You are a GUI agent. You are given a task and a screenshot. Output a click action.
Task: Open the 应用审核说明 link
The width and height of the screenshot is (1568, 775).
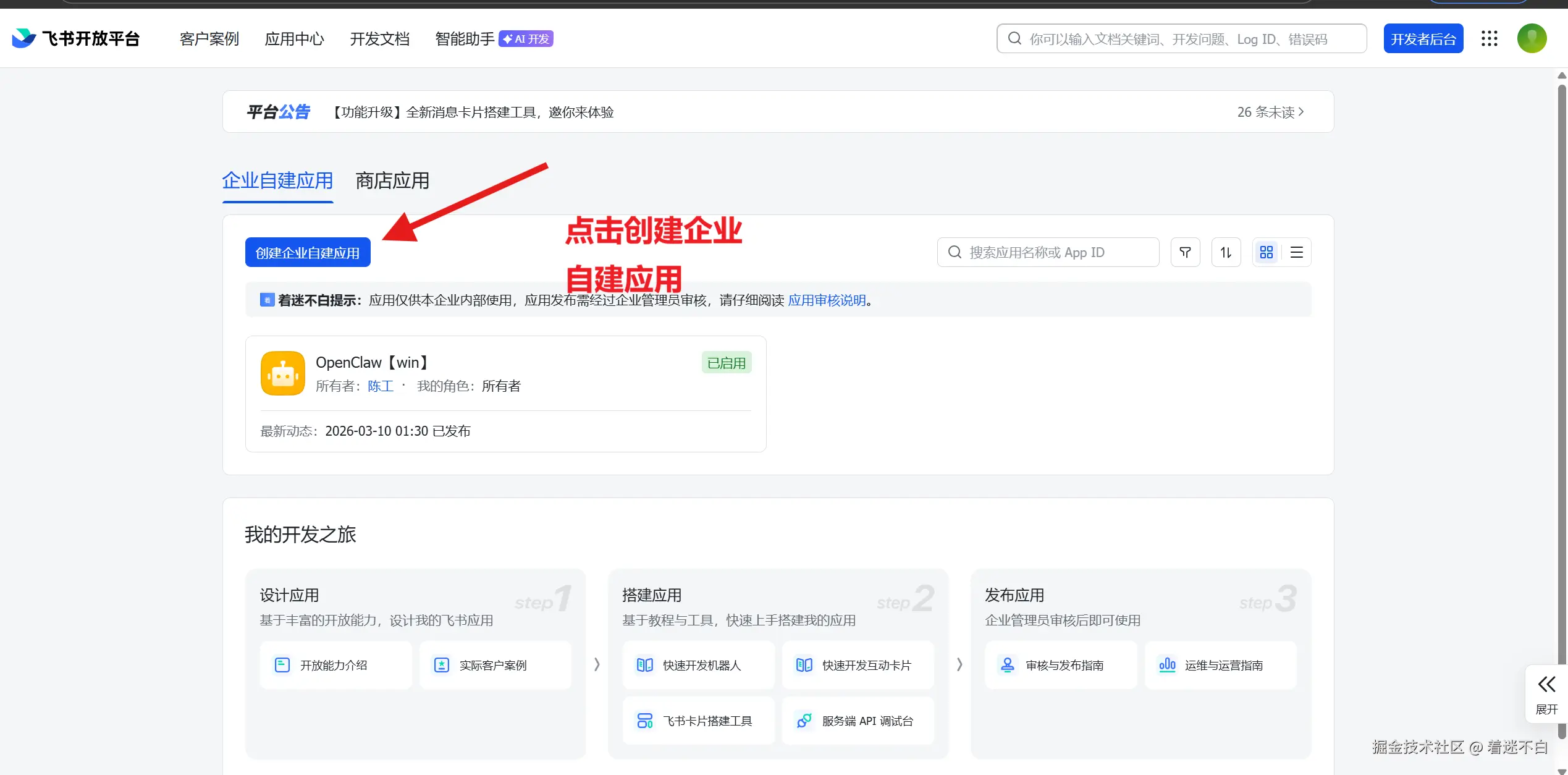(x=827, y=300)
